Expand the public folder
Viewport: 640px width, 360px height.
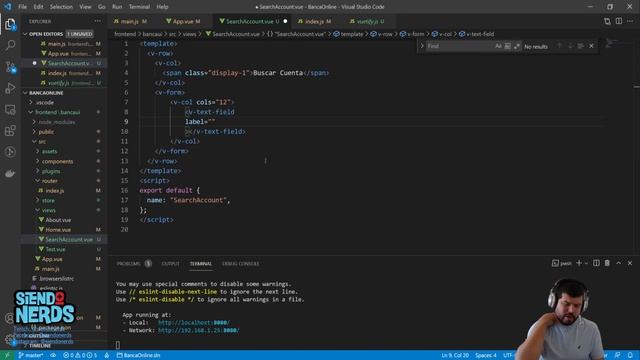(46, 132)
